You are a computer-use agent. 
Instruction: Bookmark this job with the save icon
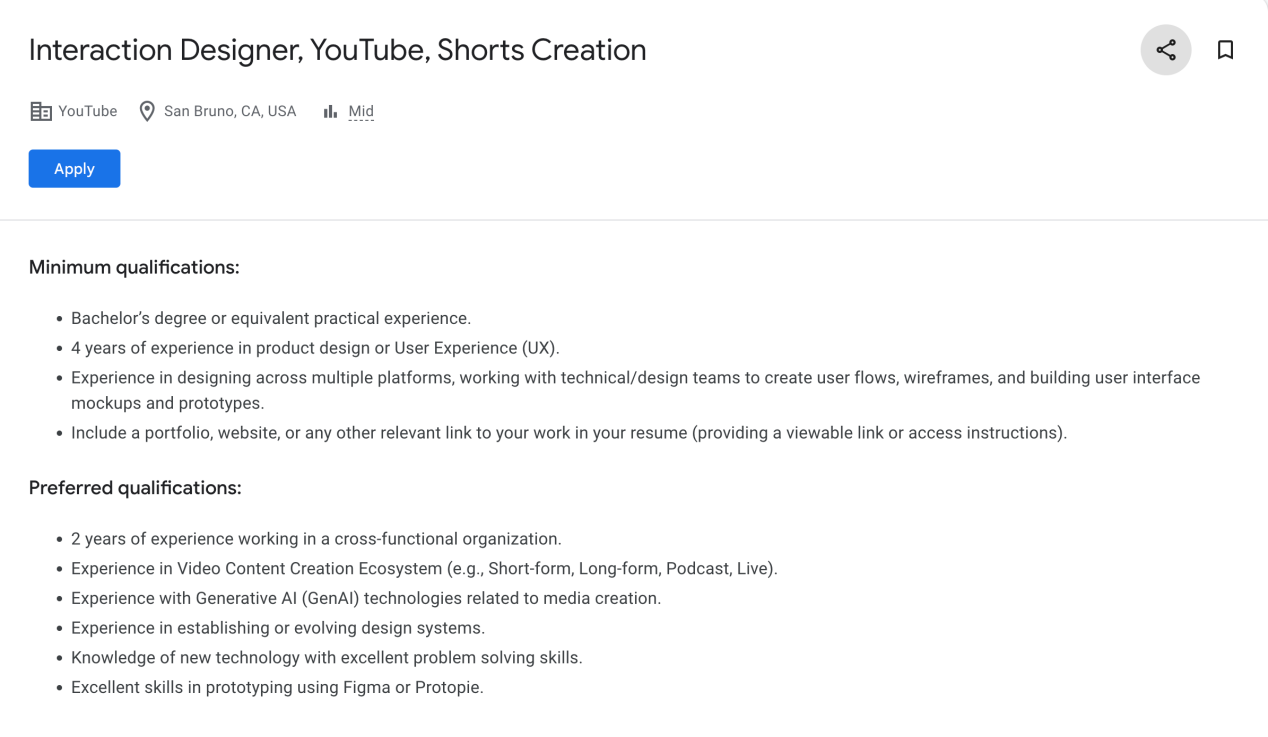[1225, 50]
